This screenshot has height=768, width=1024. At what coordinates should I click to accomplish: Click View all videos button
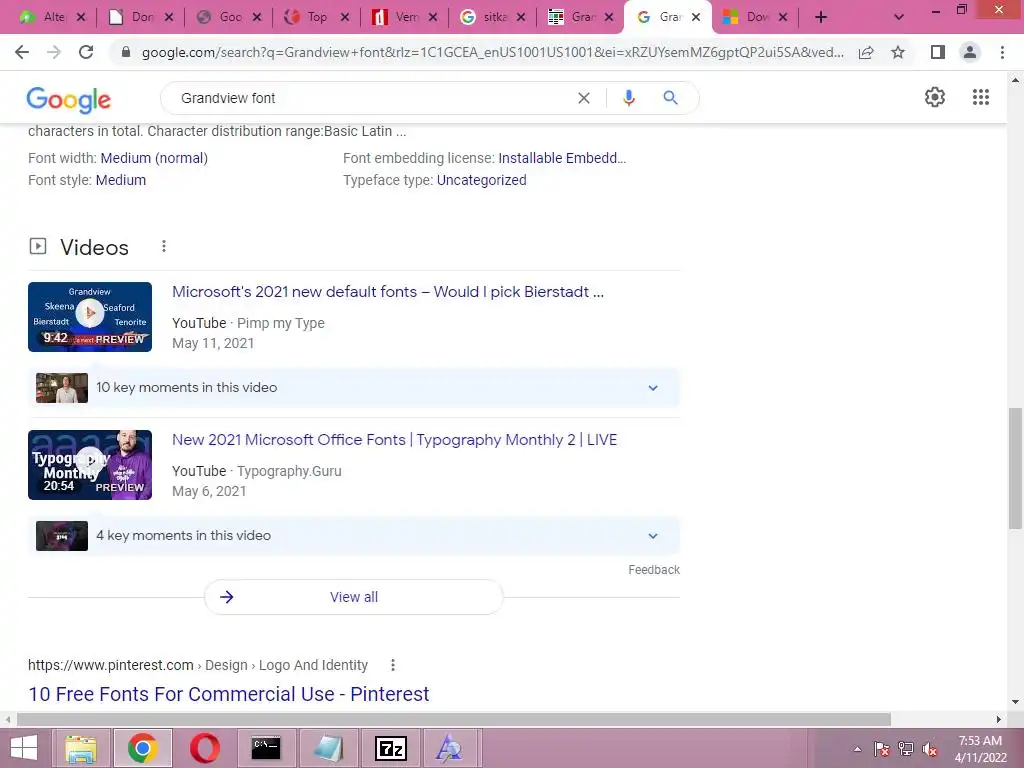coord(354,597)
